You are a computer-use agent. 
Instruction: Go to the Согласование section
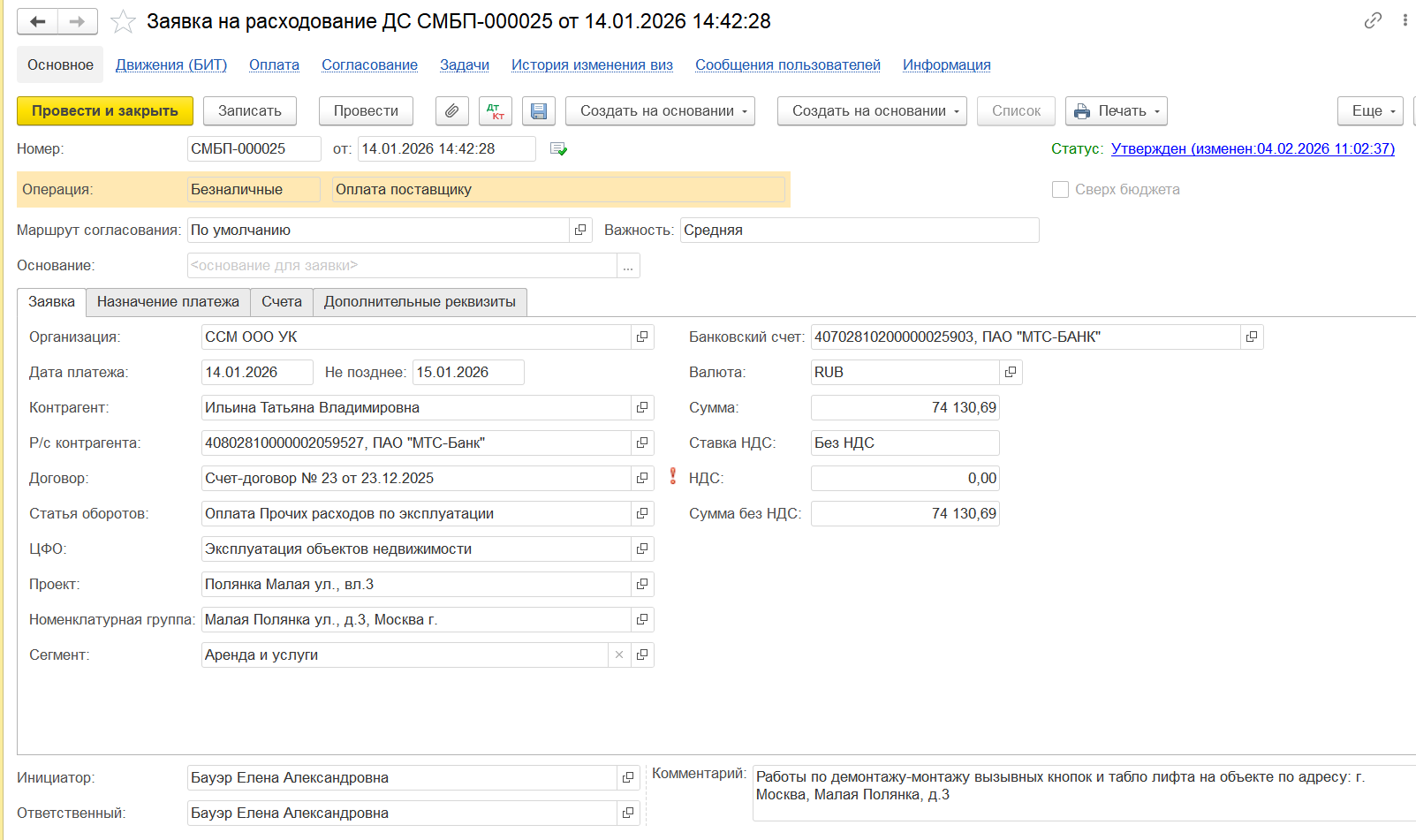click(x=369, y=65)
